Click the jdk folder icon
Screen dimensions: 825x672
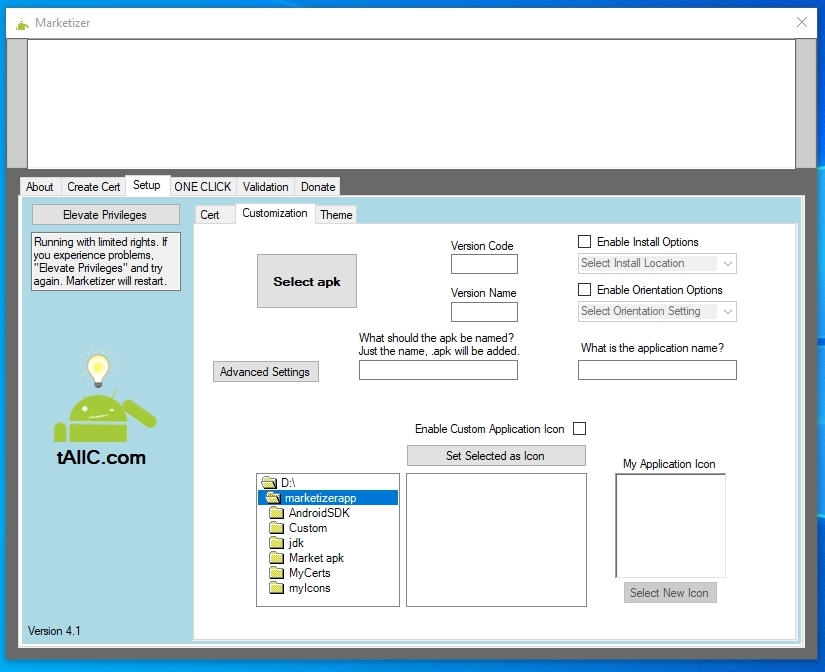click(276, 543)
